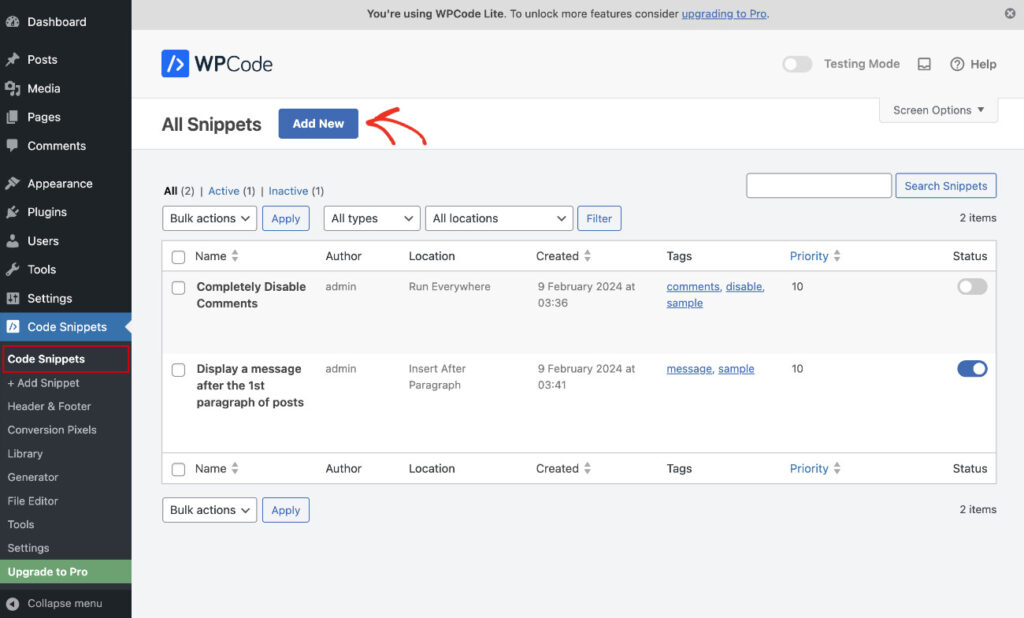Click the Add New button

pos(318,124)
